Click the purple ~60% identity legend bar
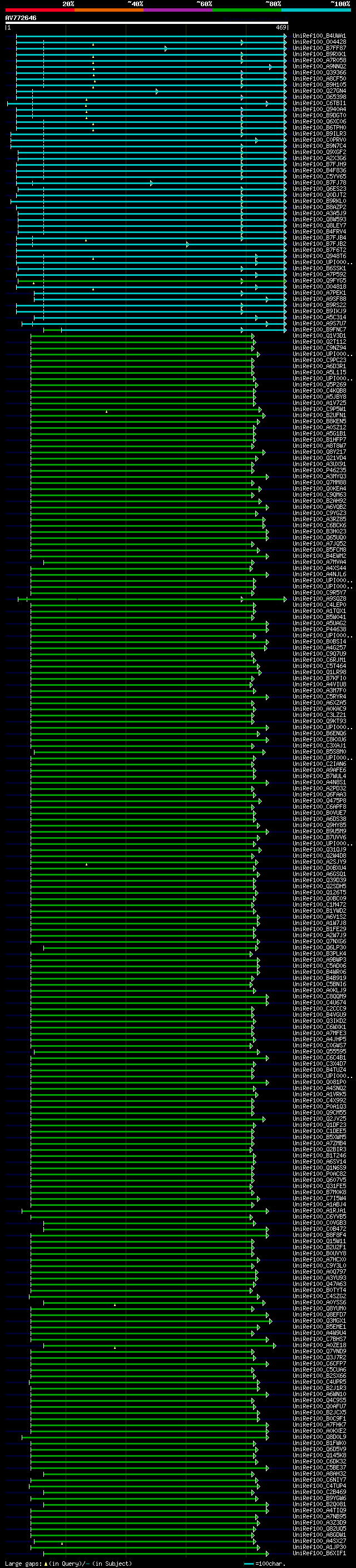 click(x=177, y=10)
